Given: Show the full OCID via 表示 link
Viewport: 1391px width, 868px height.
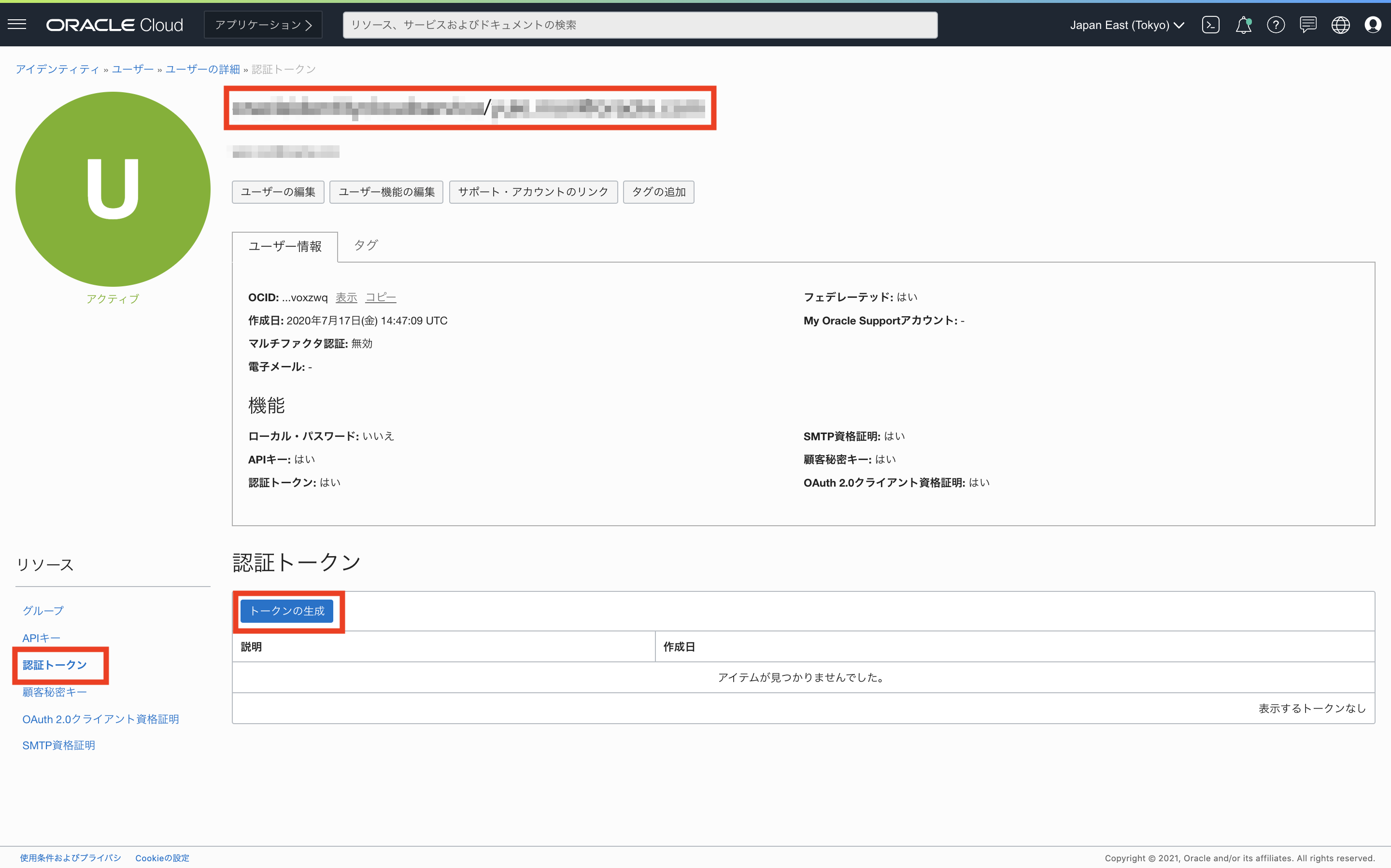Looking at the screenshot, I should point(346,297).
